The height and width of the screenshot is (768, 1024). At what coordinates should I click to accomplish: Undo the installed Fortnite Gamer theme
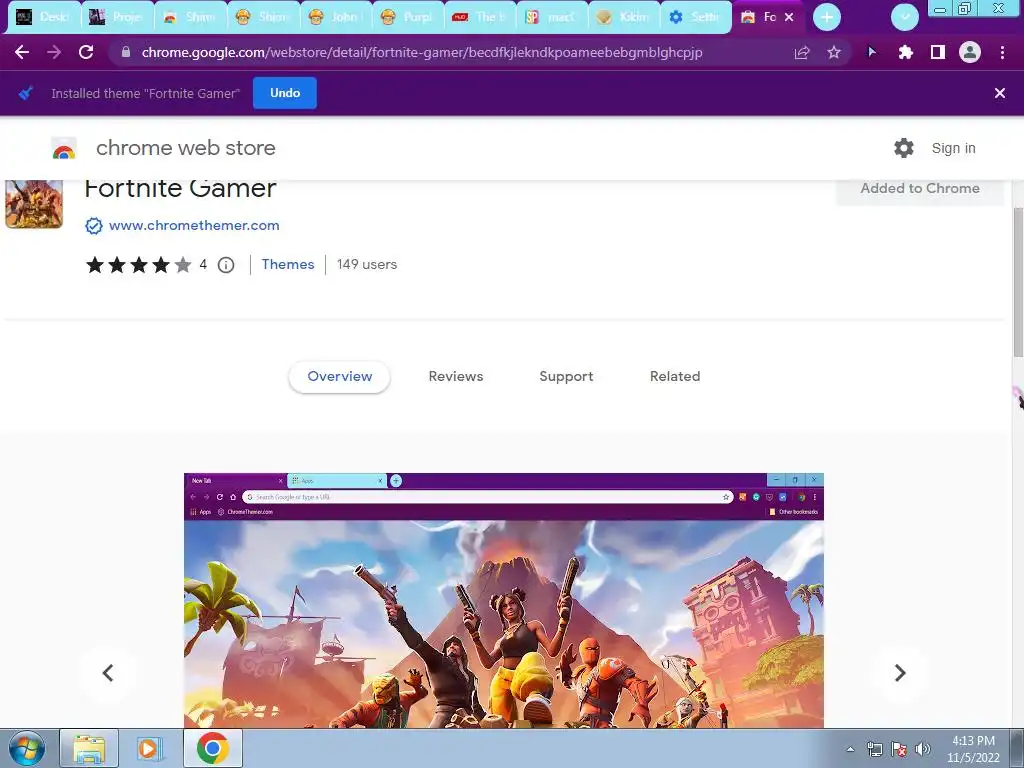click(285, 93)
